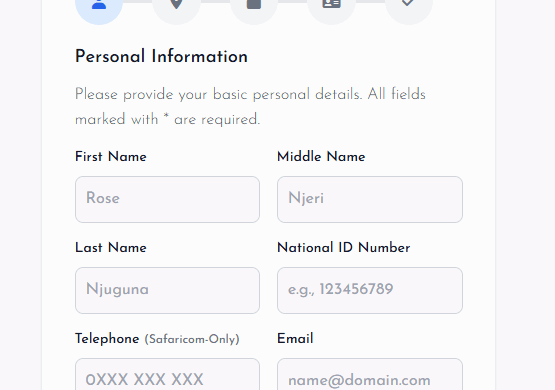Click the 'Please provide your basic personal details' text
The width and height of the screenshot is (555, 390).
(x=250, y=107)
